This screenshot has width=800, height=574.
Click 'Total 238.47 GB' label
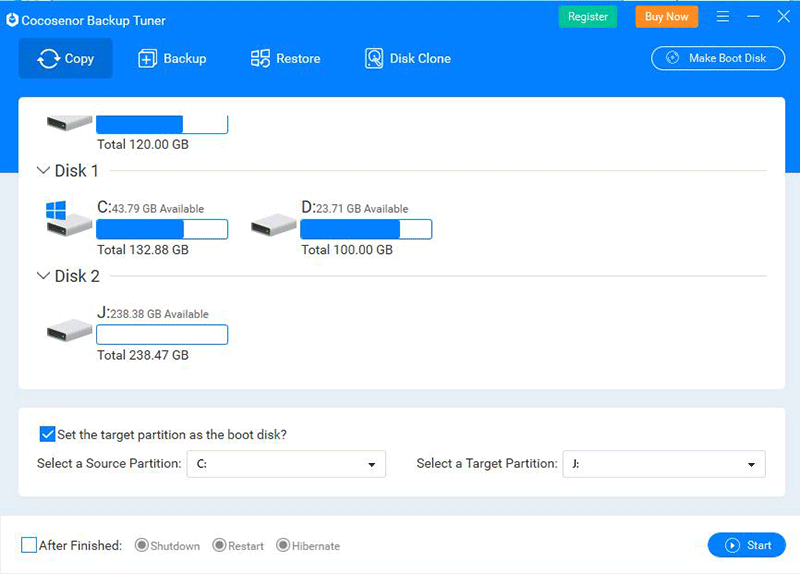coord(143,355)
